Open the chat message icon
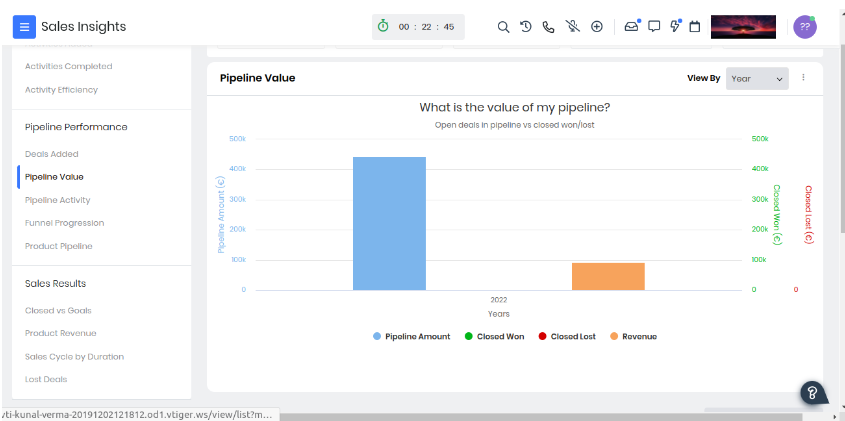 (654, 27)
